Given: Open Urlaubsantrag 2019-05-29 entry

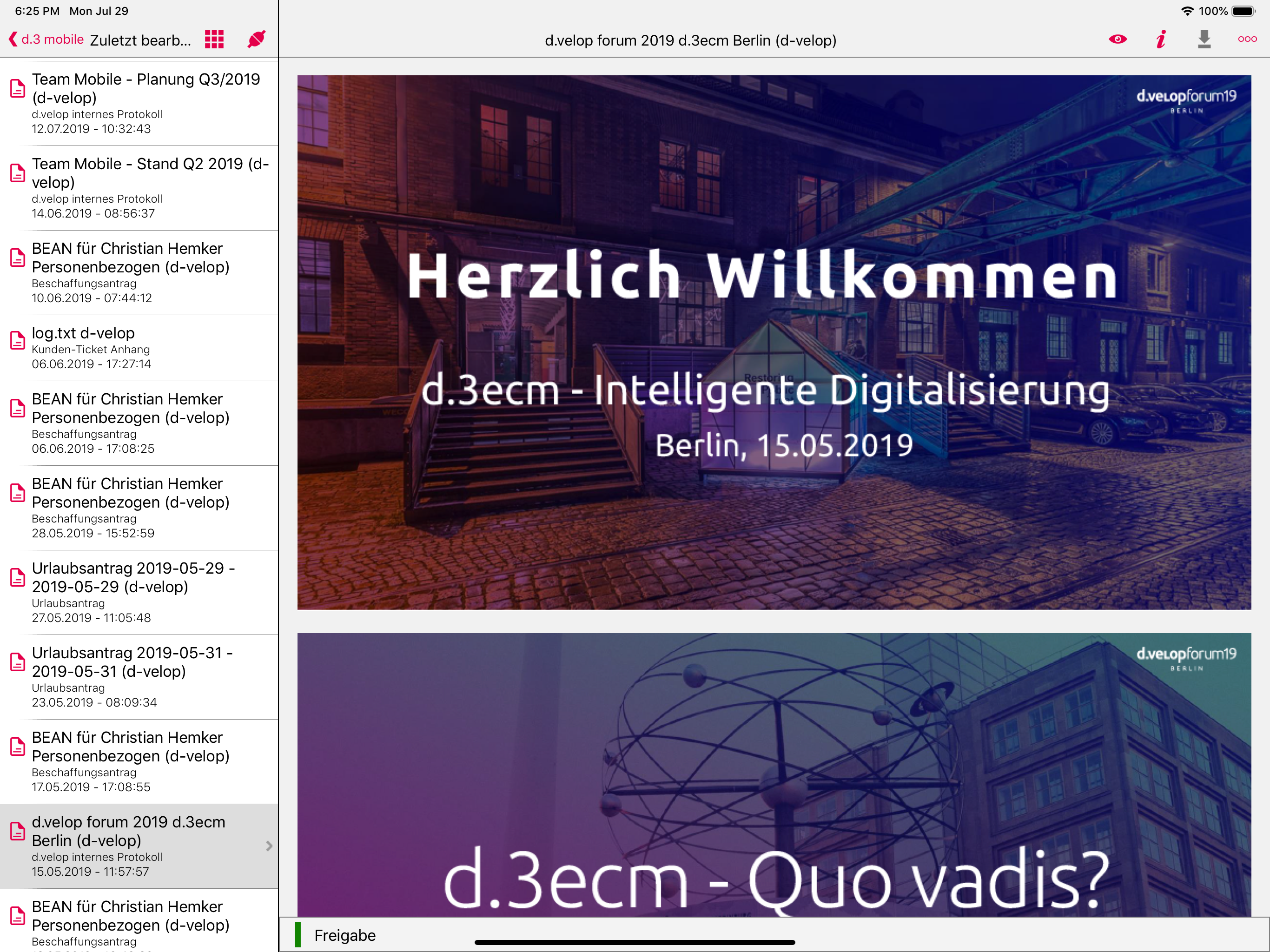Looking at the screenshot, I should coord(139,593).
